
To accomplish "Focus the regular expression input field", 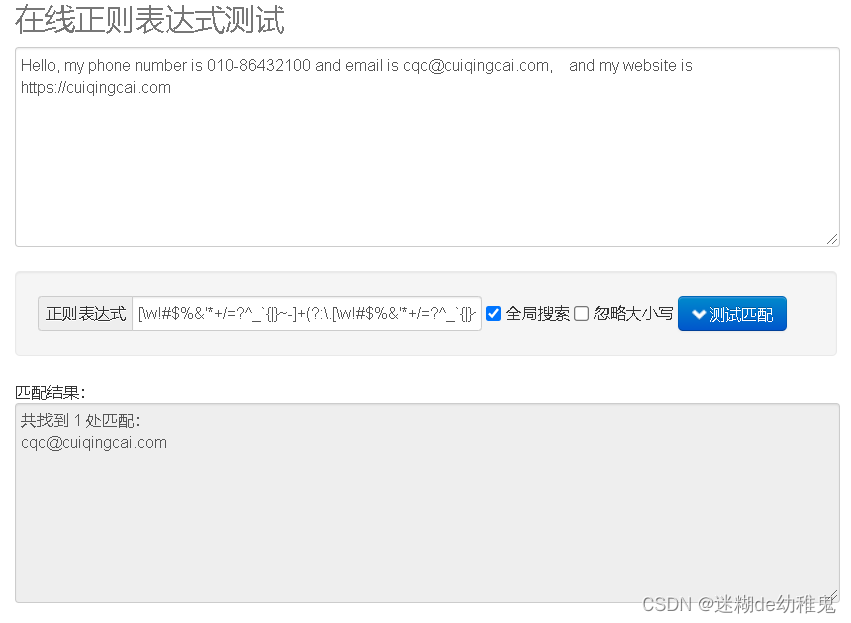I will point(307,314).
